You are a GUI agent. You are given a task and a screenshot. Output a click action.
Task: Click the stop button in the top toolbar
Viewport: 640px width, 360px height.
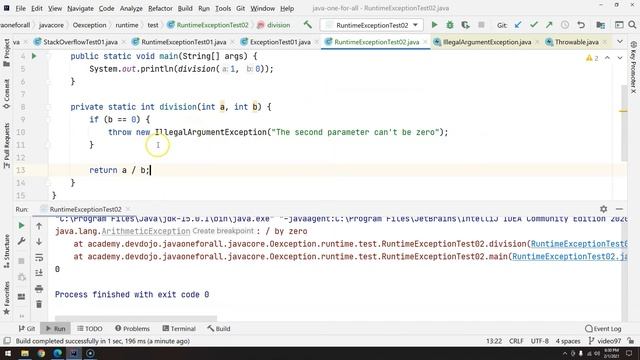click(481, 25)
